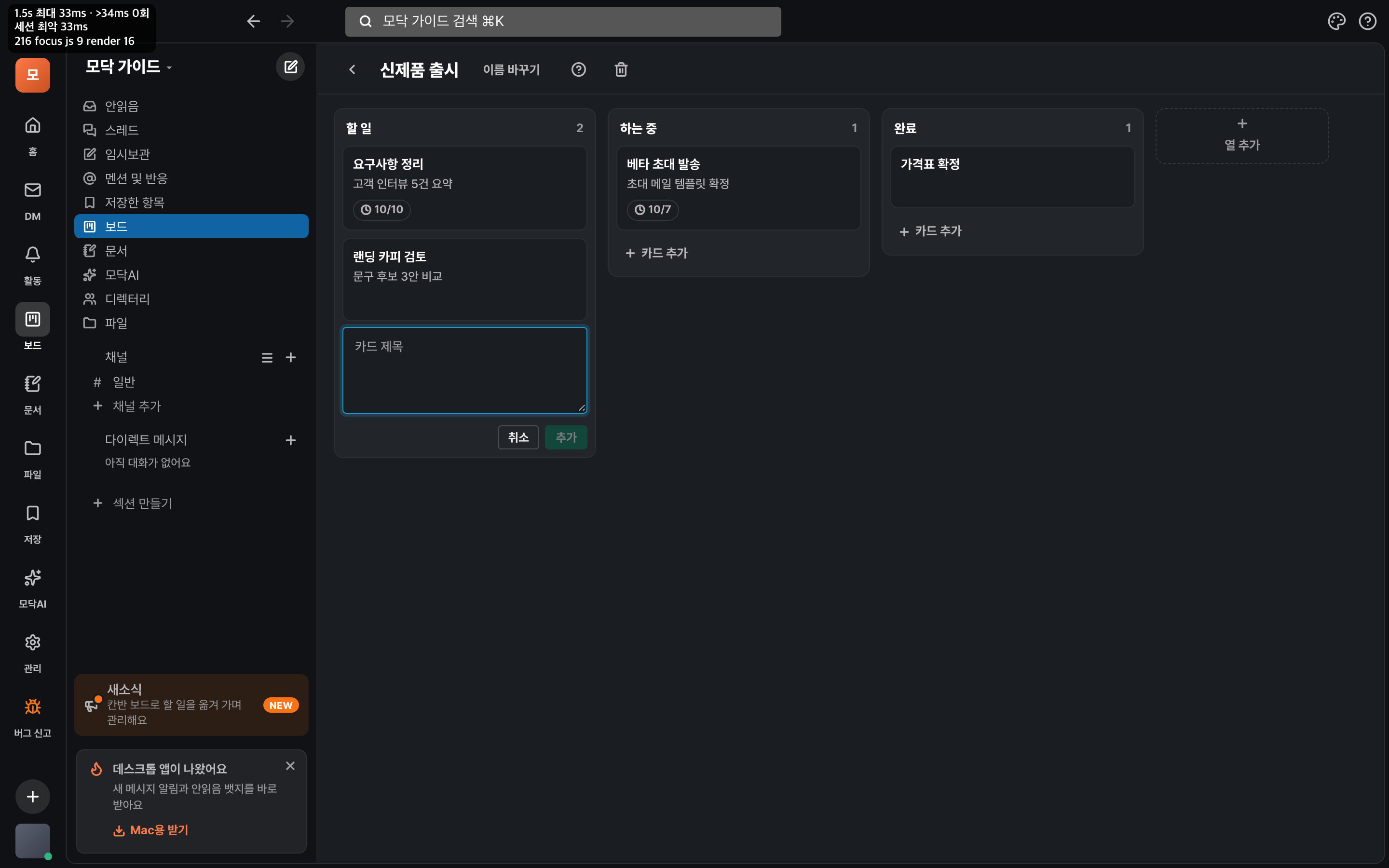Close the desktop app banner
Image resolution: width=1389 pixels, height=868 pixels.
[x=290, y=766]
